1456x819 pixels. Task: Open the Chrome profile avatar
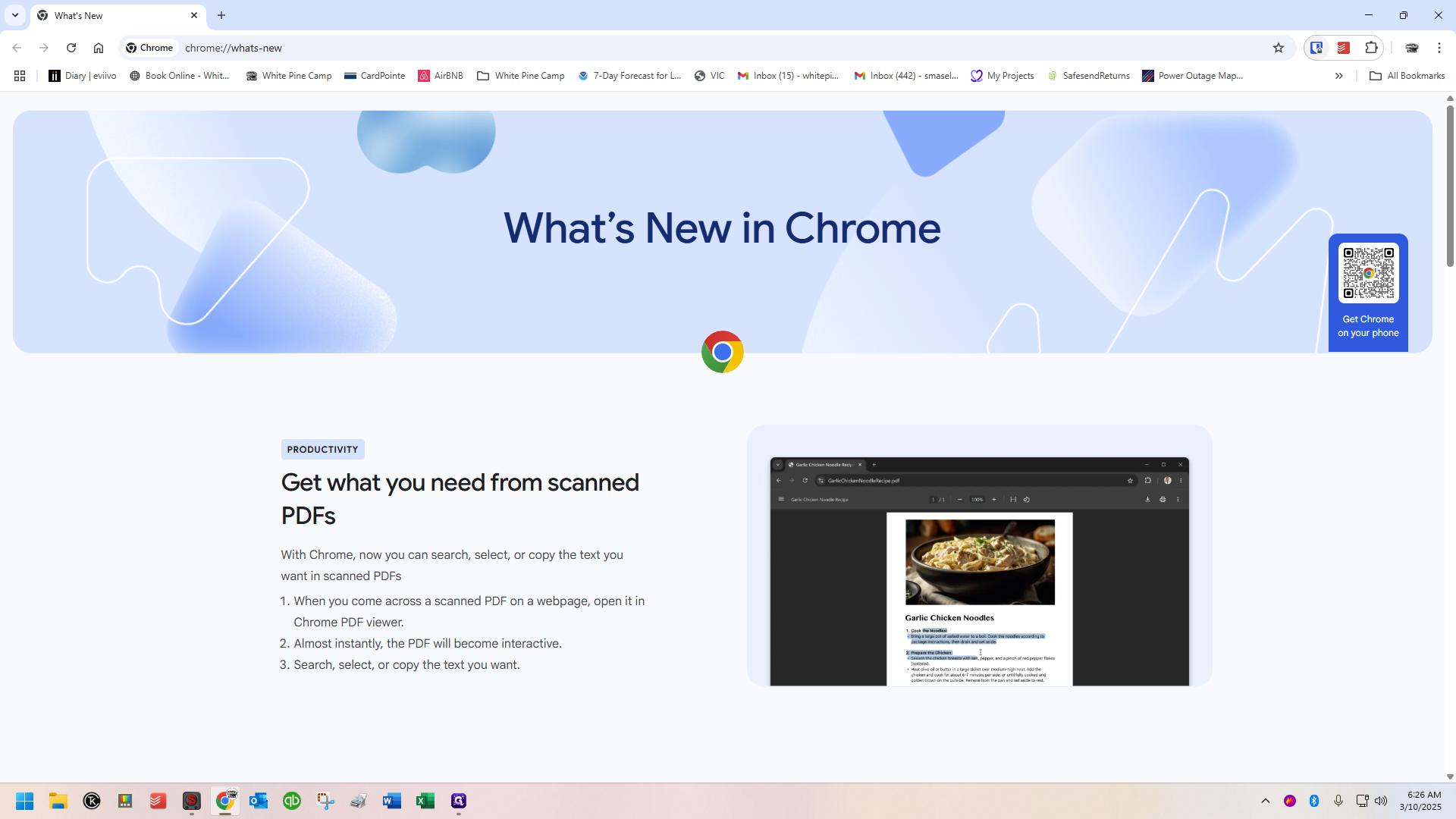(1412, 48)
